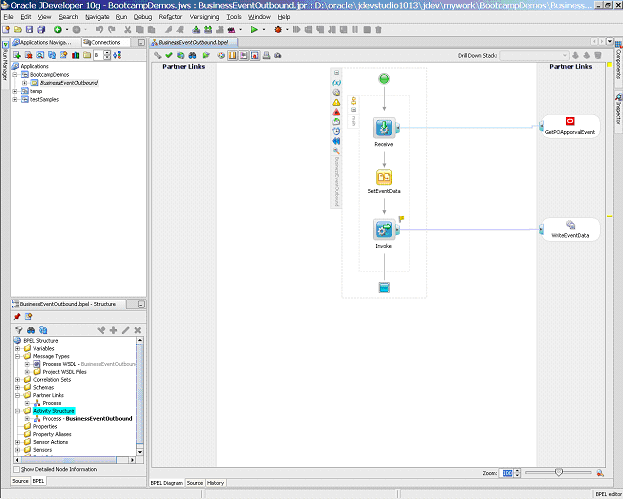Click the filter funnel icon in Structure pane

[x=18, y=330]
